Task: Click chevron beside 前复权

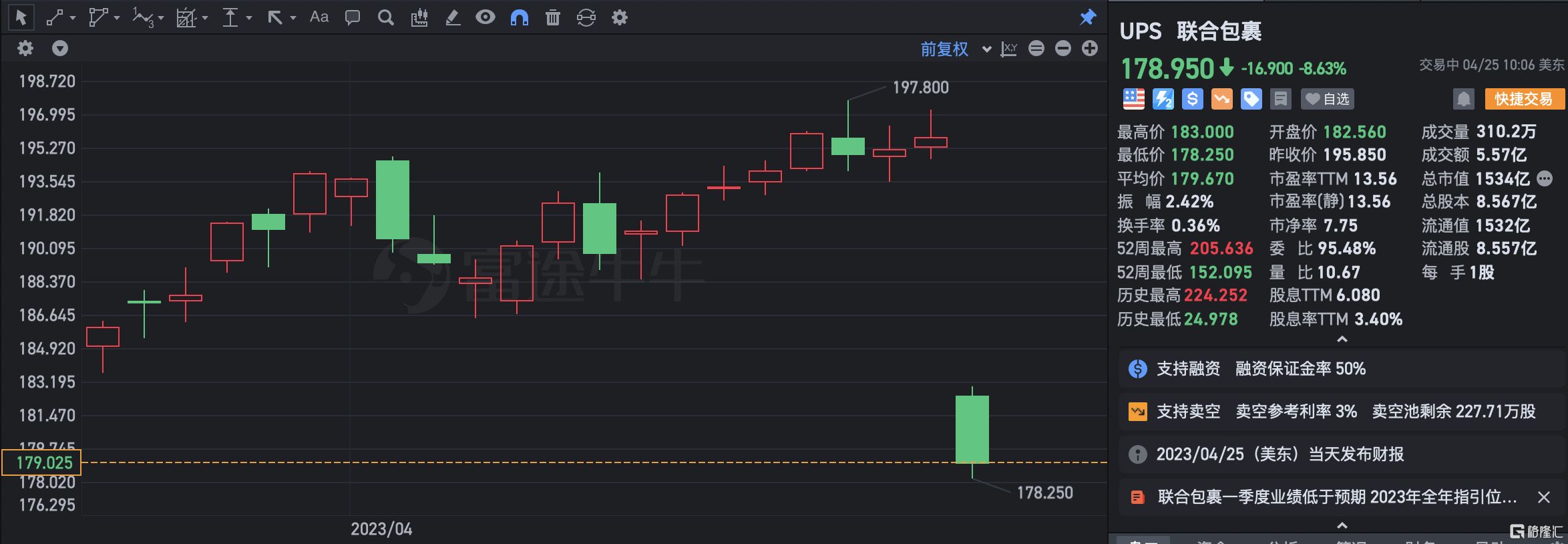Action: click(x=986, y=49)
